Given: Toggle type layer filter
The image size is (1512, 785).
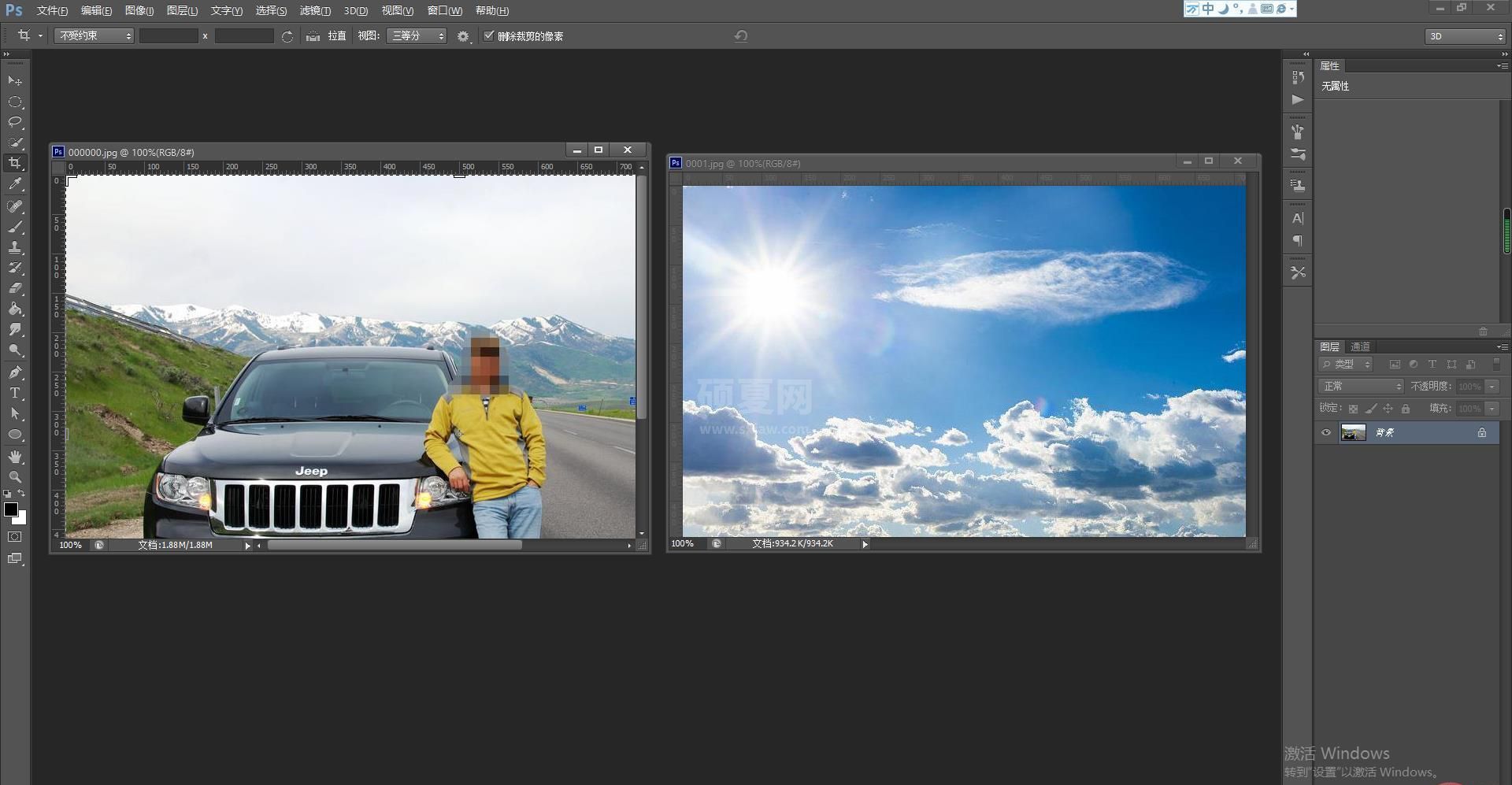Looking at the screenshot, I should pos(1432,364).
